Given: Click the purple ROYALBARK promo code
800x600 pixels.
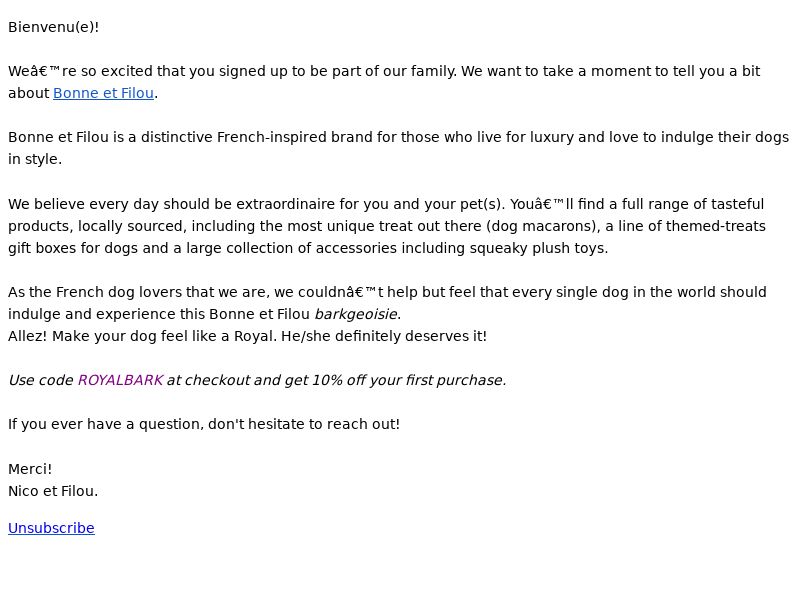Looking at the screenshot, I should point(120,381).
